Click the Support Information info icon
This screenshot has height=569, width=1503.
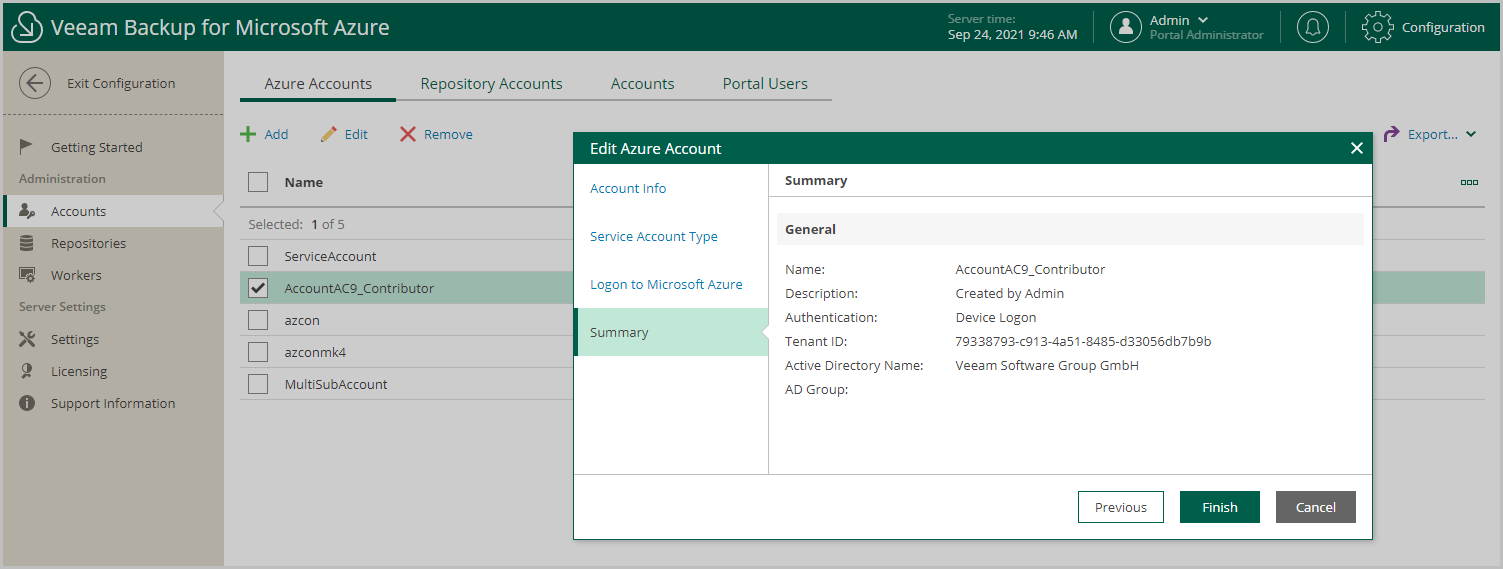(x=27, y=403)
